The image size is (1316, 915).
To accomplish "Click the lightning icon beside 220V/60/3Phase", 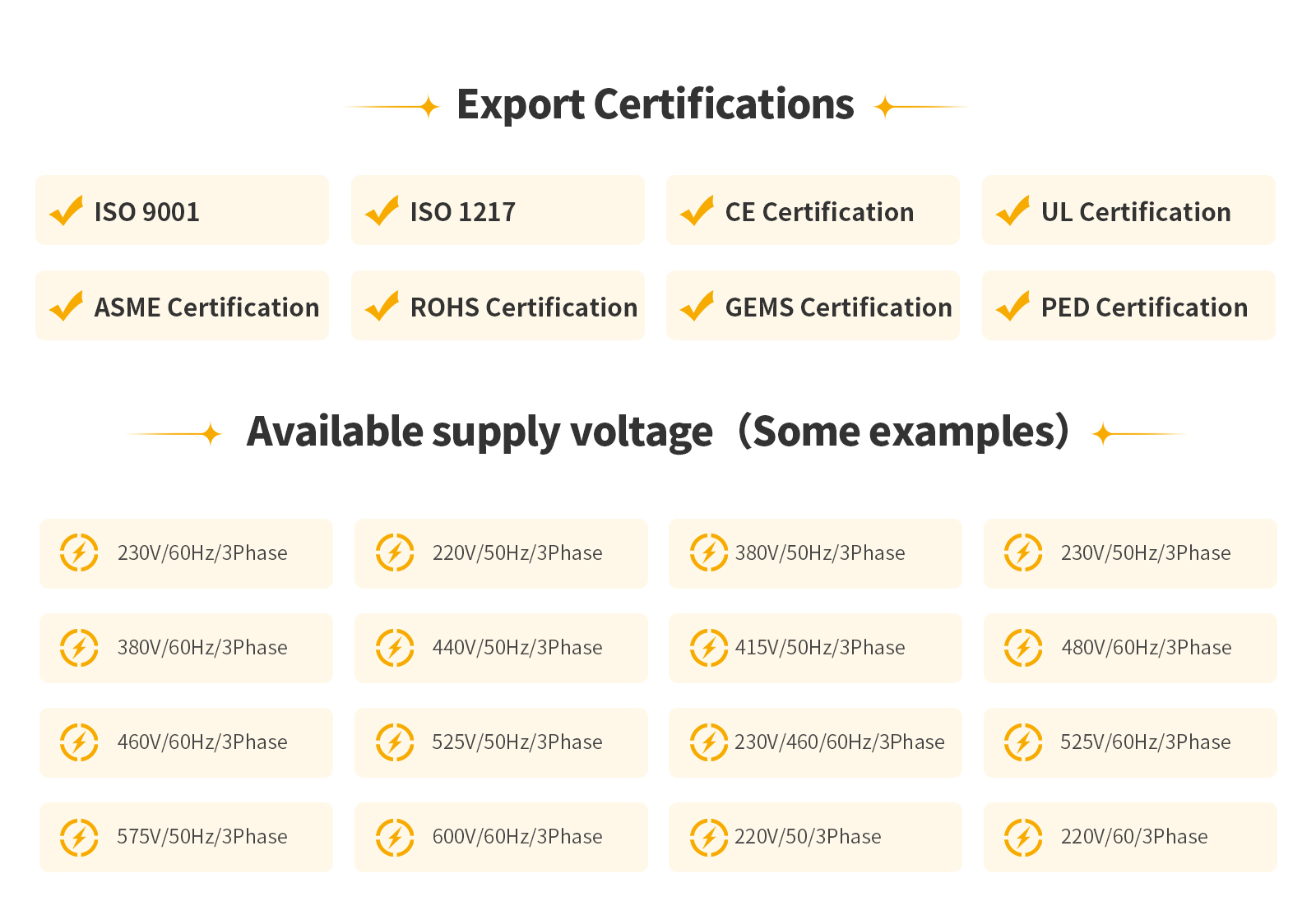I will pos(1023,837).
